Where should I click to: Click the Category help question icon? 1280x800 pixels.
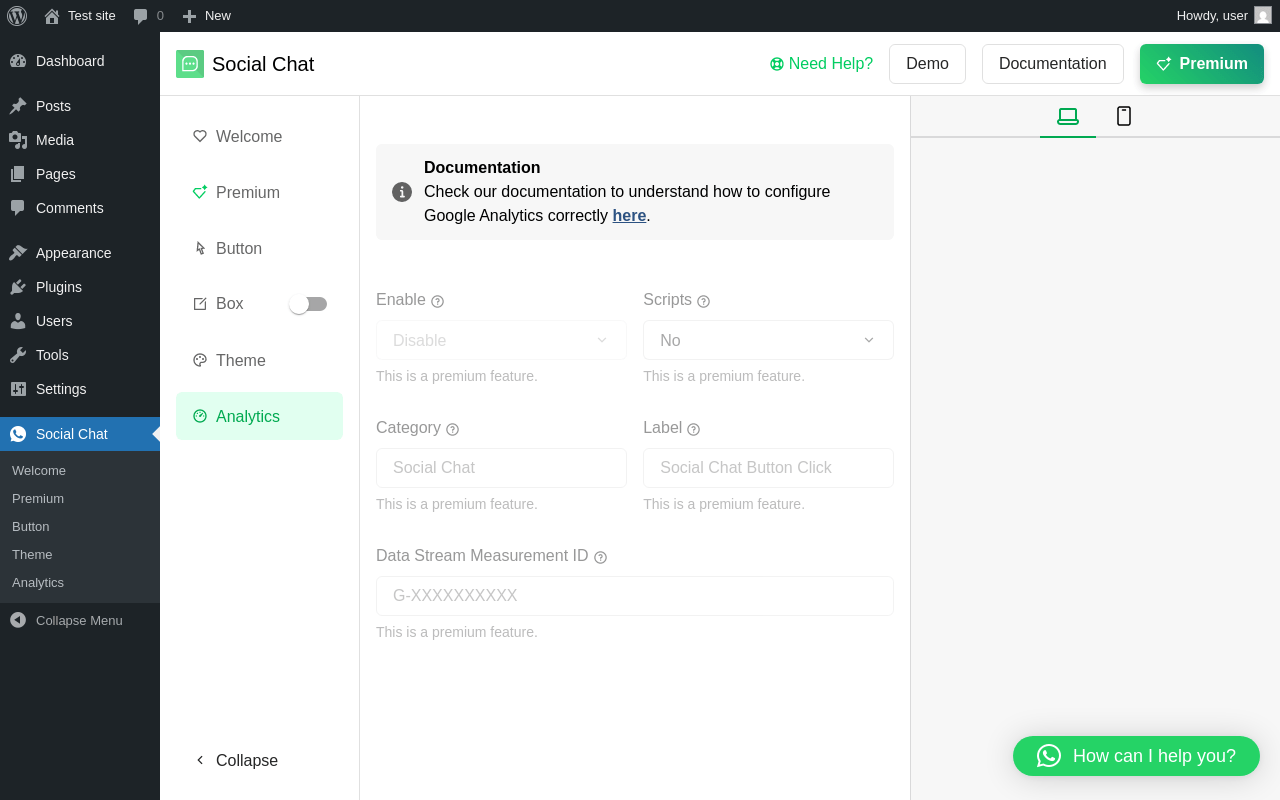click(452, 429)
